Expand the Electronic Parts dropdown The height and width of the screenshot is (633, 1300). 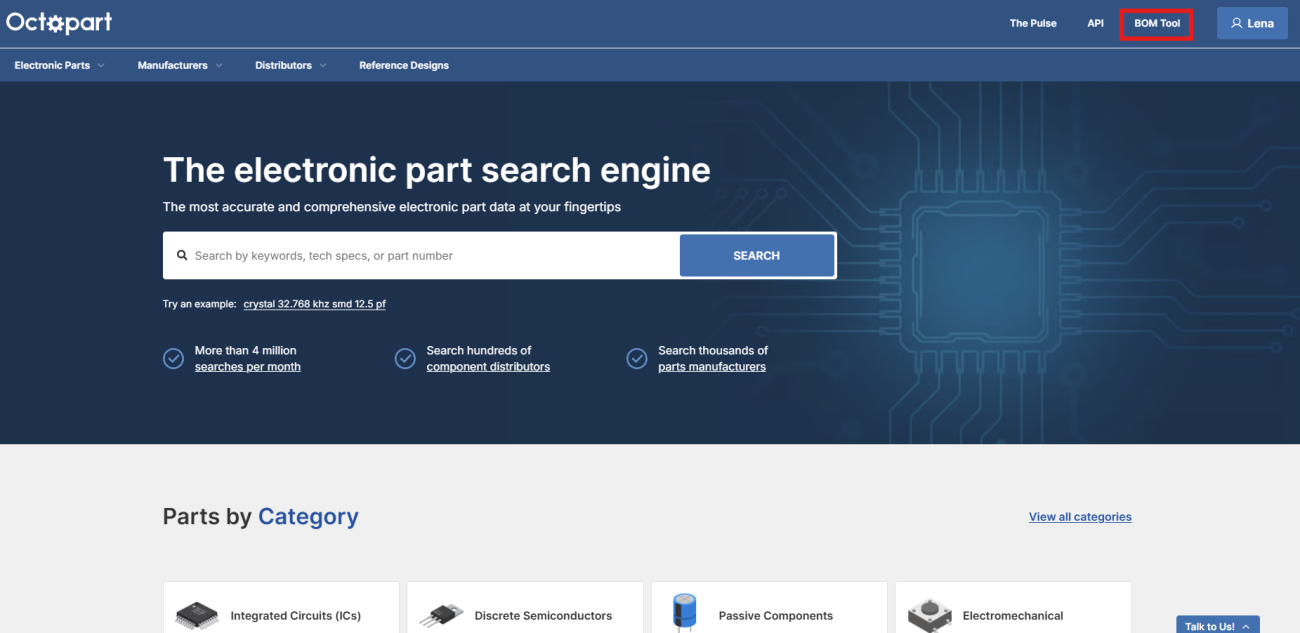pos(59,65)
